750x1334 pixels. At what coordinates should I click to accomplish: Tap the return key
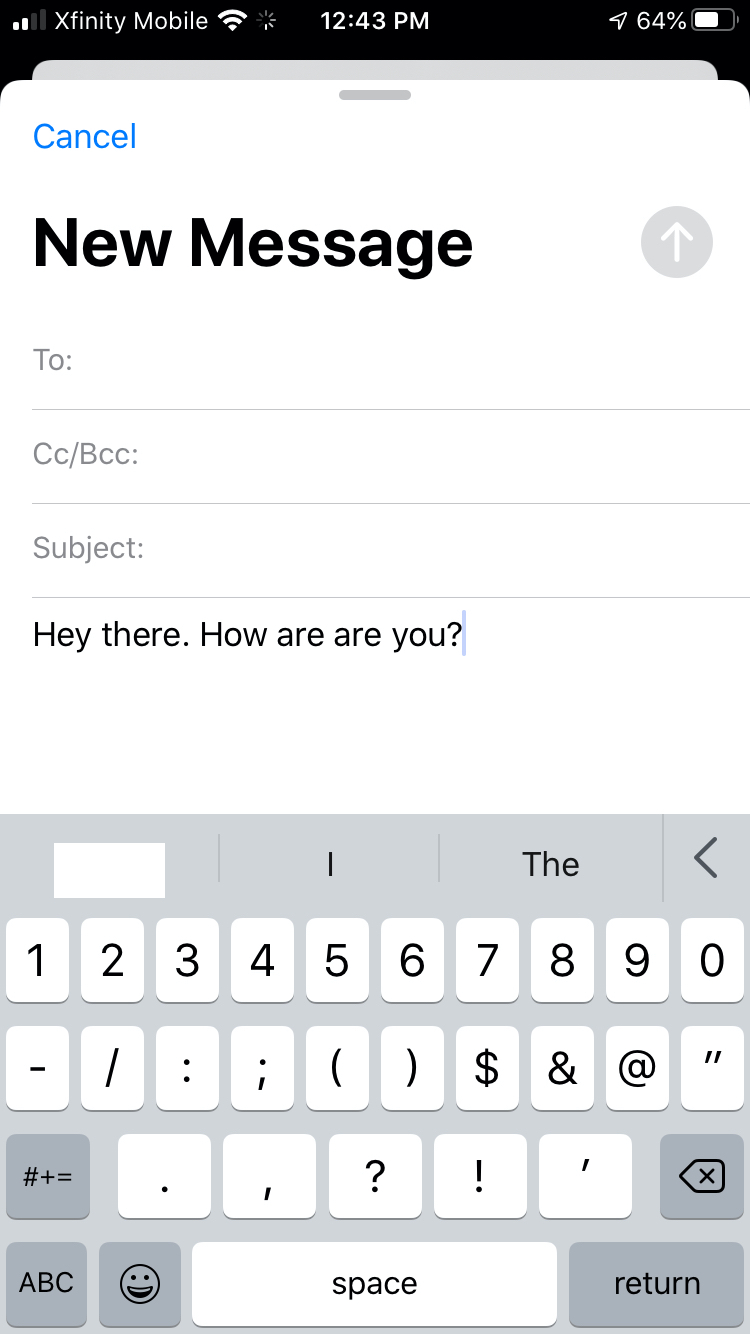pyautogui.click(x=657, y=1283)
